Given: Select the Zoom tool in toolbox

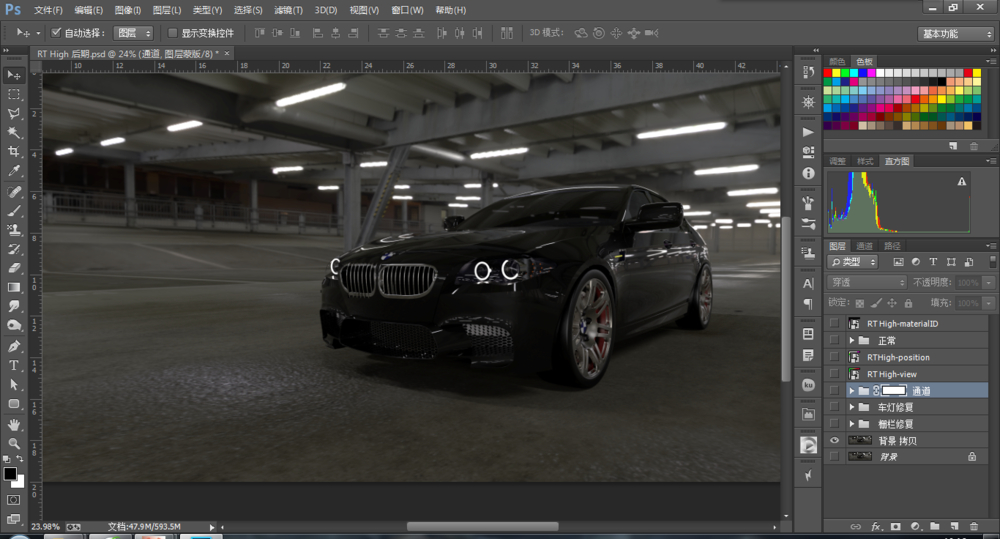Looking at the screenshot, I should (x=14, y=443).
